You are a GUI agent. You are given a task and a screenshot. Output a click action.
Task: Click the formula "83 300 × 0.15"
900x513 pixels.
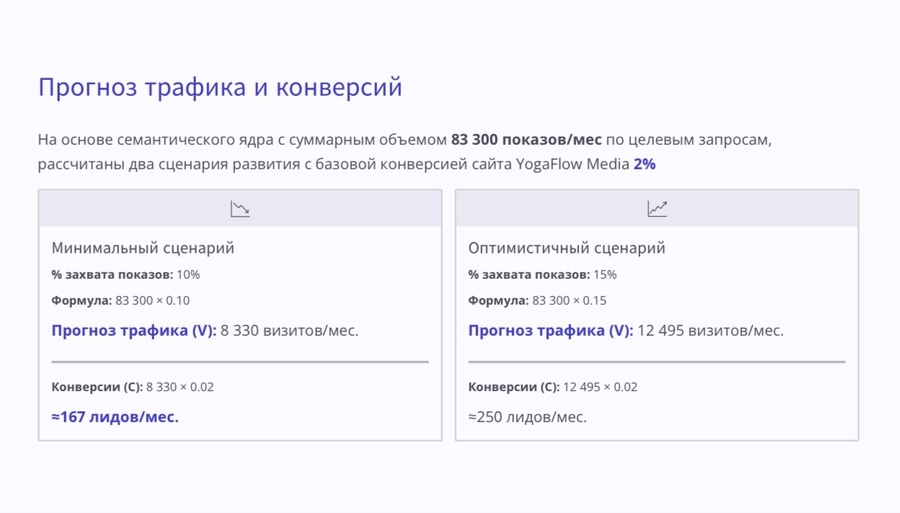569,301
